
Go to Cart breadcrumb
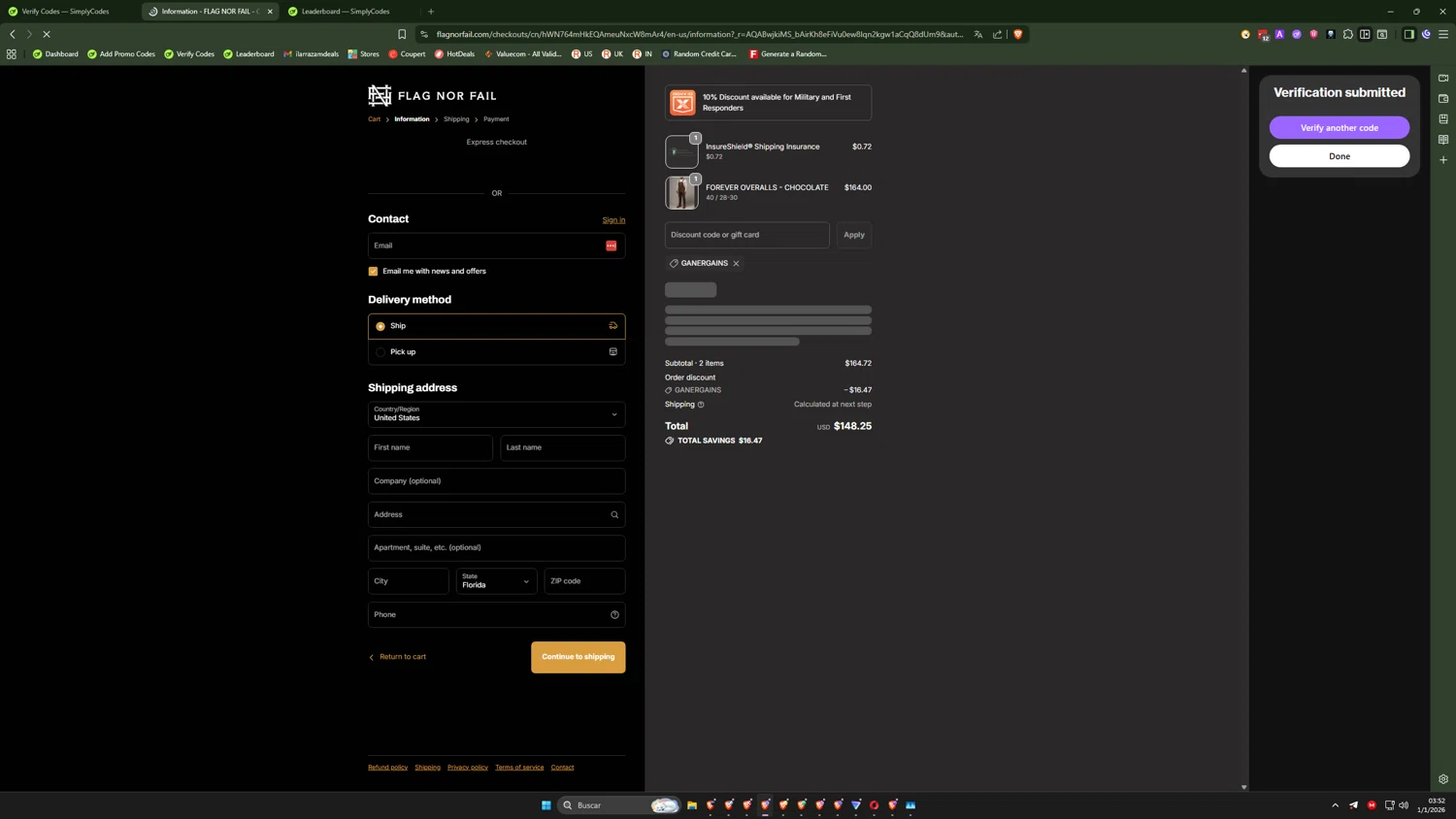(x=374, y=119)
